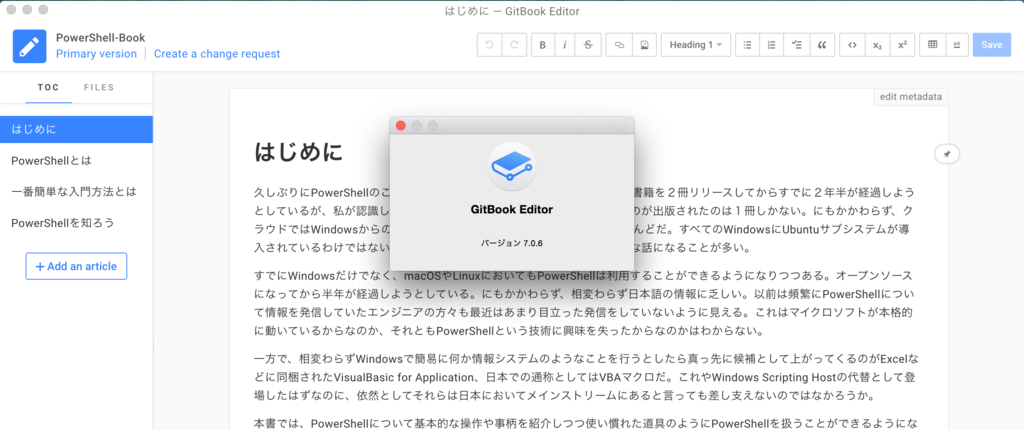Close the GitBook Editor about dialog
Image resolution: width=1024 pixels, height=430 pixels.
click(x=401, y=125)
